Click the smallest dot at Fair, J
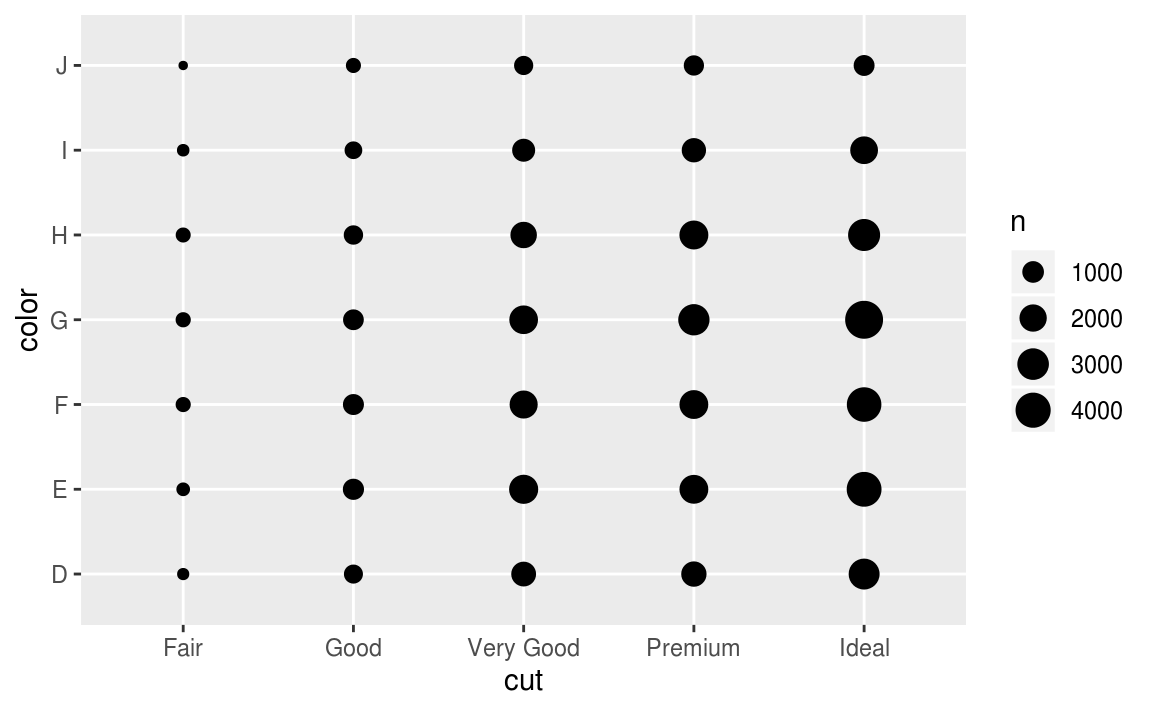The height and width of the screenshot is (711, 1152). pos(183,65)
